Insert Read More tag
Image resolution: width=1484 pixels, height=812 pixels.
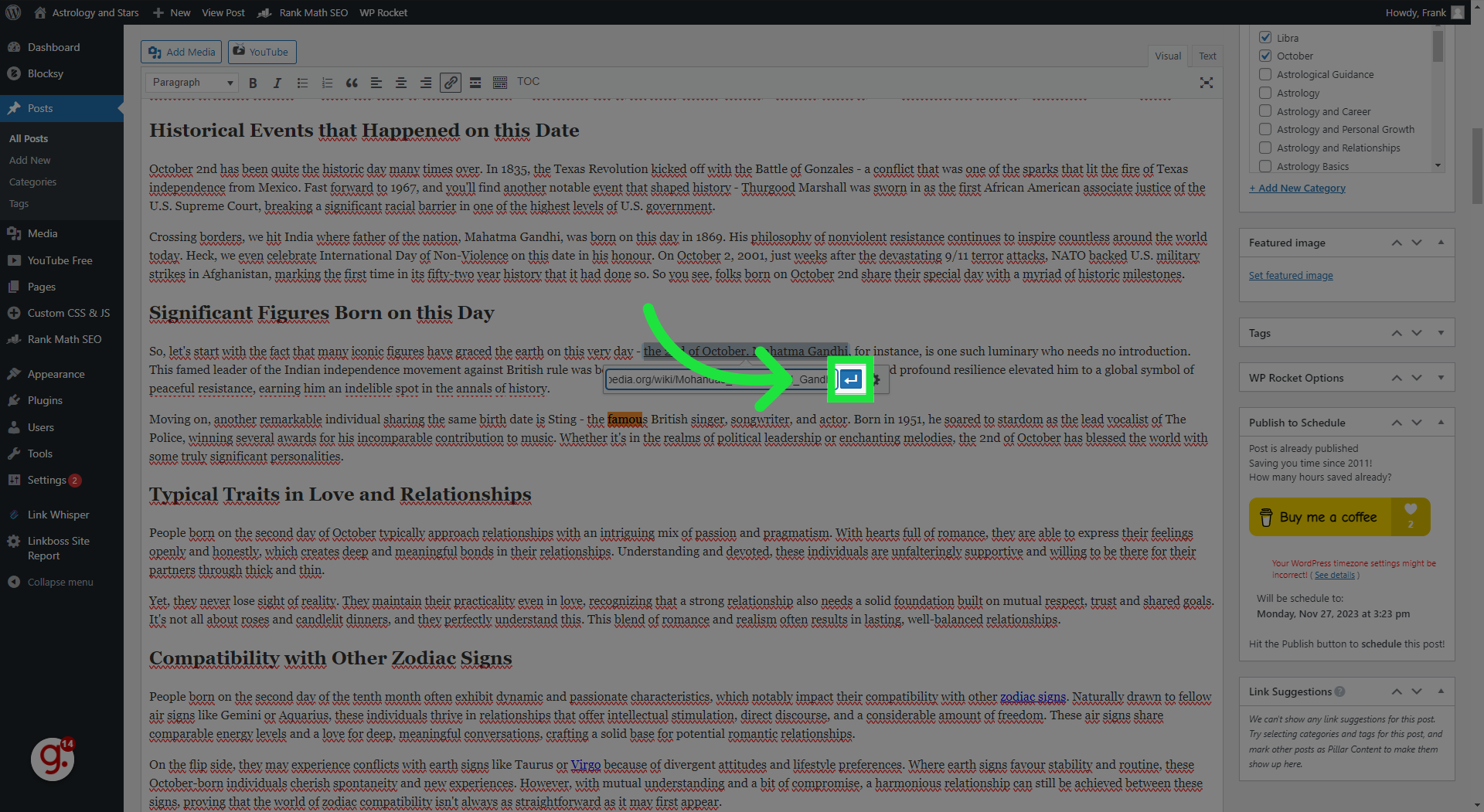(475, 83)
